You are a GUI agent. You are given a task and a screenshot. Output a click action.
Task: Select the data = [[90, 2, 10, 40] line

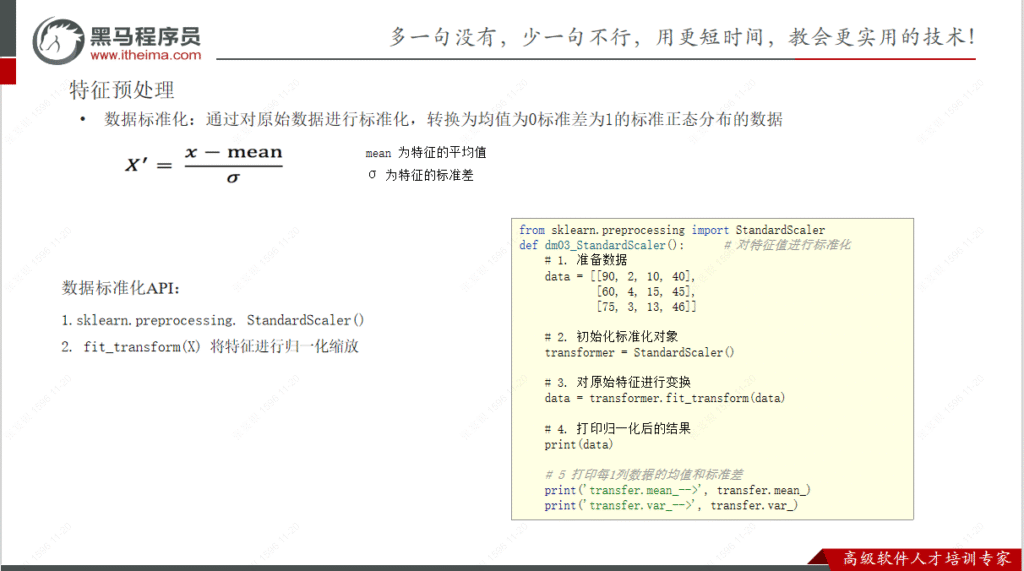[x=620, y=276]
